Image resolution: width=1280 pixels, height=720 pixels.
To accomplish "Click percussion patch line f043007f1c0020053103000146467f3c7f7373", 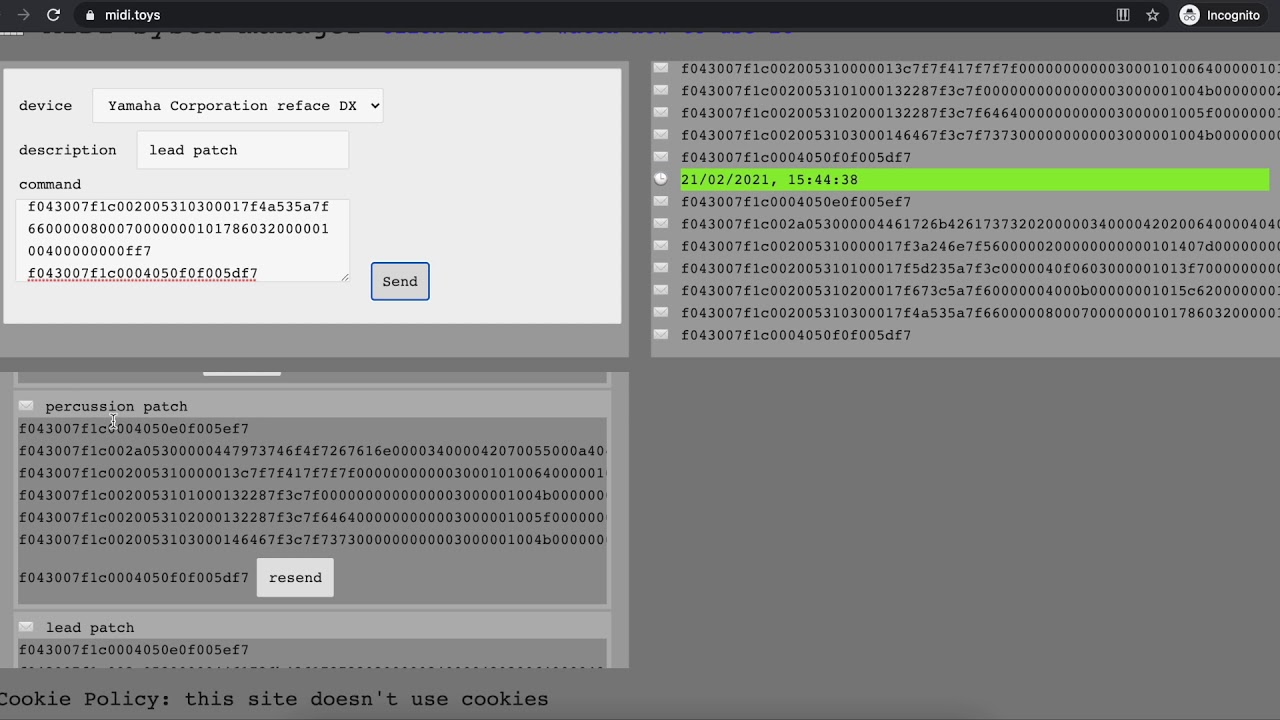I will (x=313, y=540).
